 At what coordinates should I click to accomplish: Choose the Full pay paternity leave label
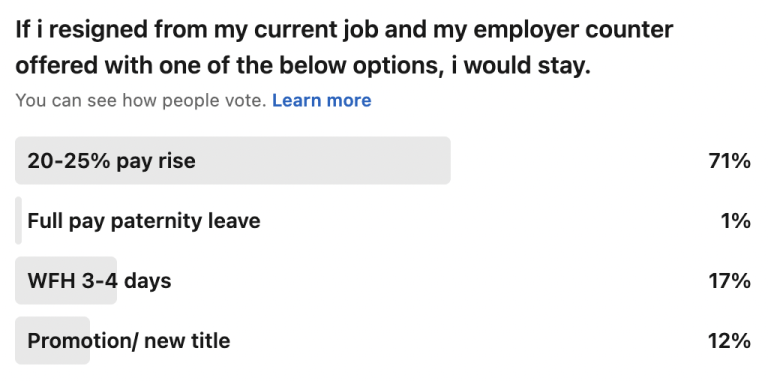tap(144, 221)
